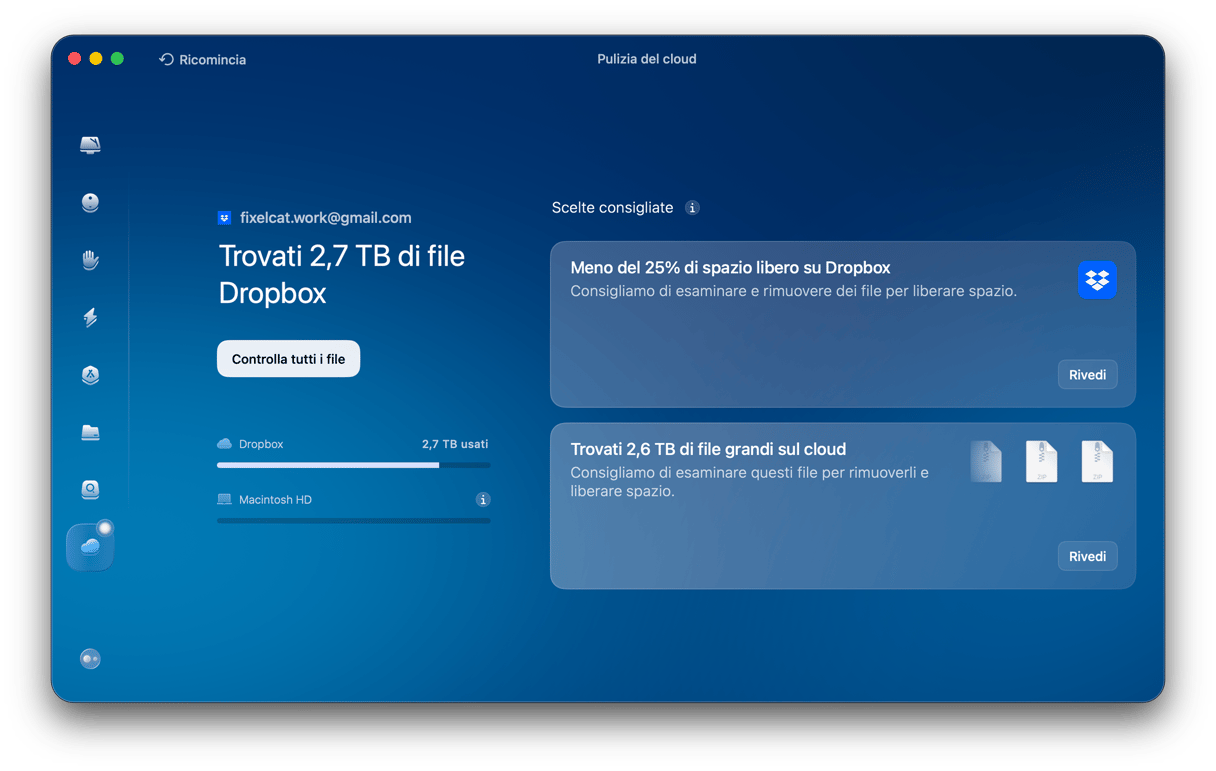The image size is (1216, 771).
Task: Open Space Lens disk icon in sidebar
Action: coord(90,490)
